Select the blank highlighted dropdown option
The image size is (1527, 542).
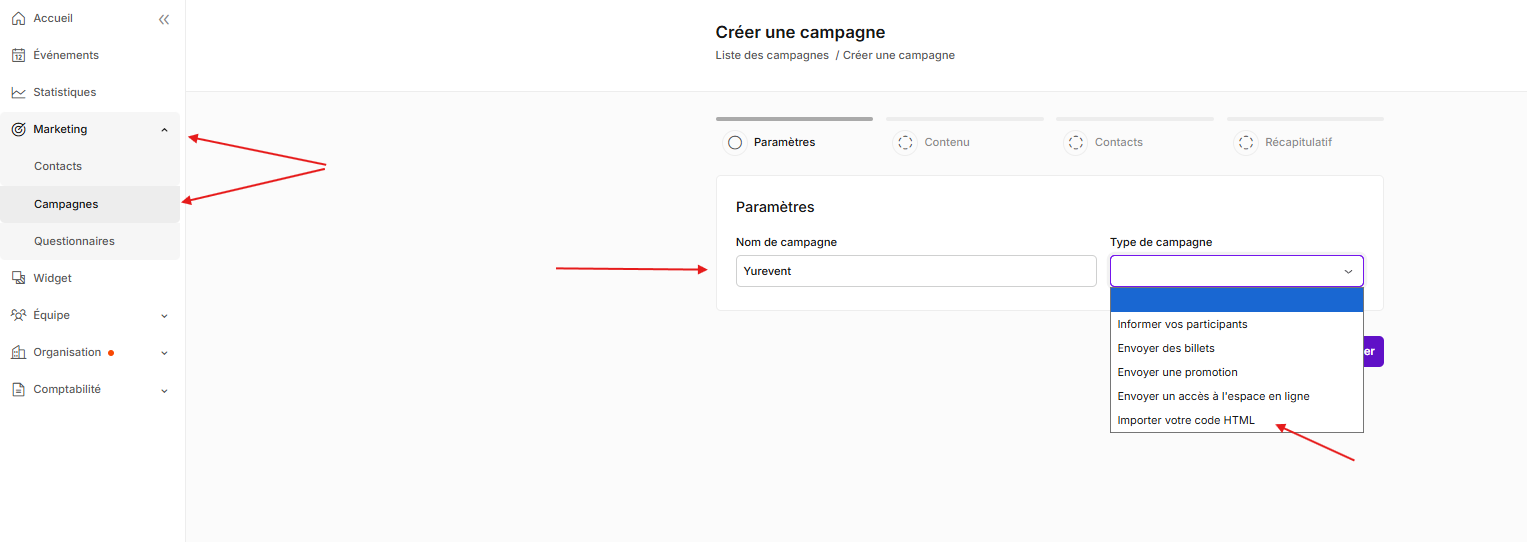(x=1236, y=300)
